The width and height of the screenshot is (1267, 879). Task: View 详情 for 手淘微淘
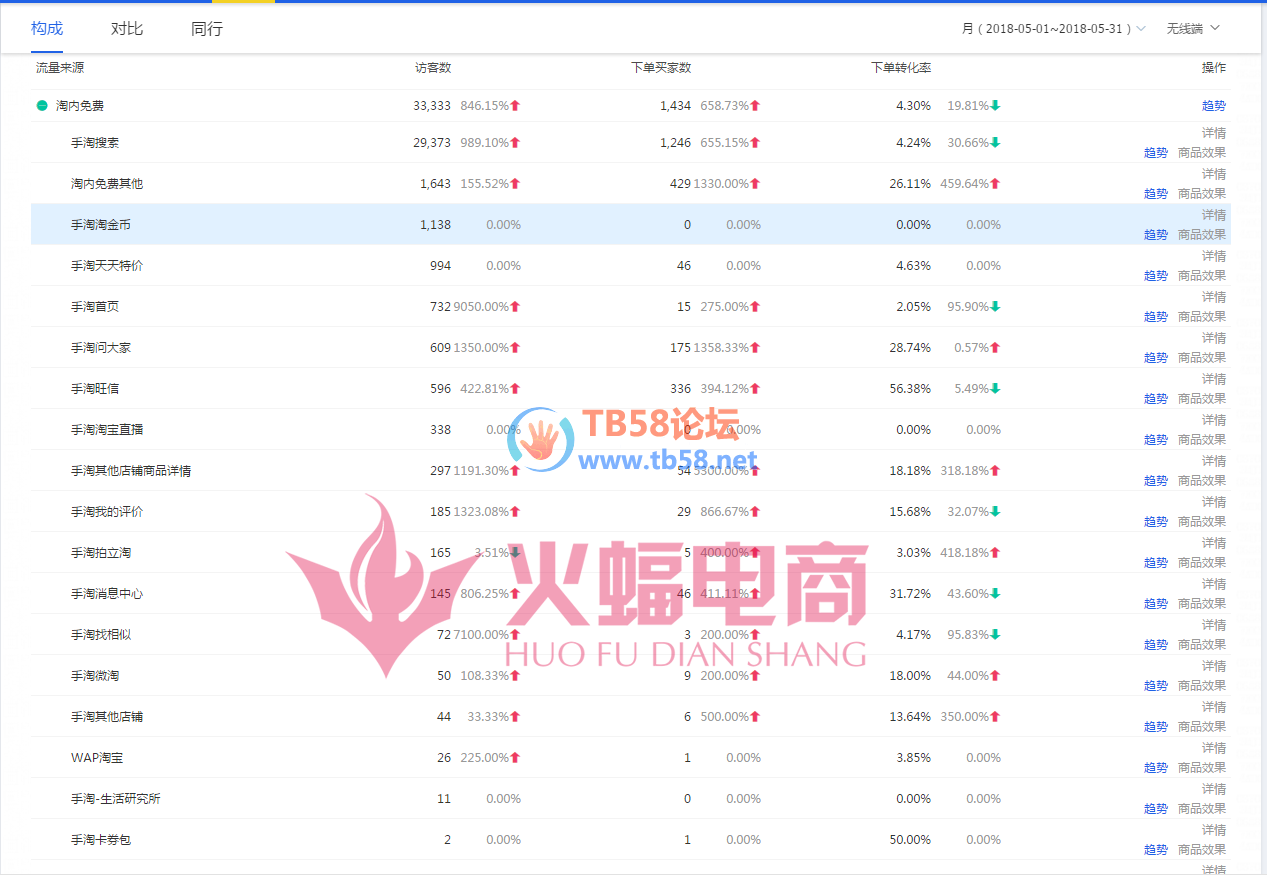[1214, 666]
